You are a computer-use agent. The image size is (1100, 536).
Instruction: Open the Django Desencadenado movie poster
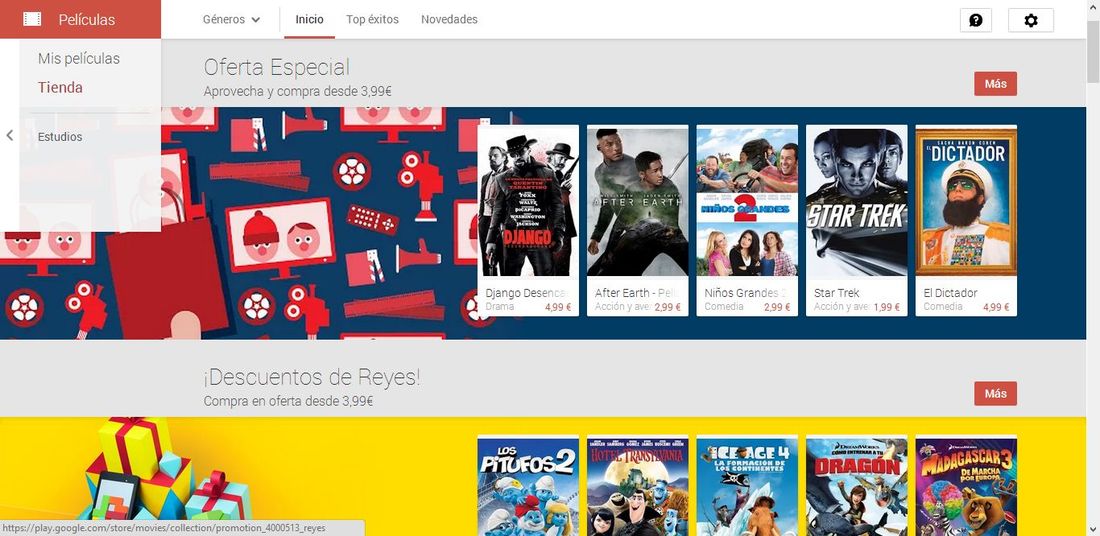(x=528, y=202)
